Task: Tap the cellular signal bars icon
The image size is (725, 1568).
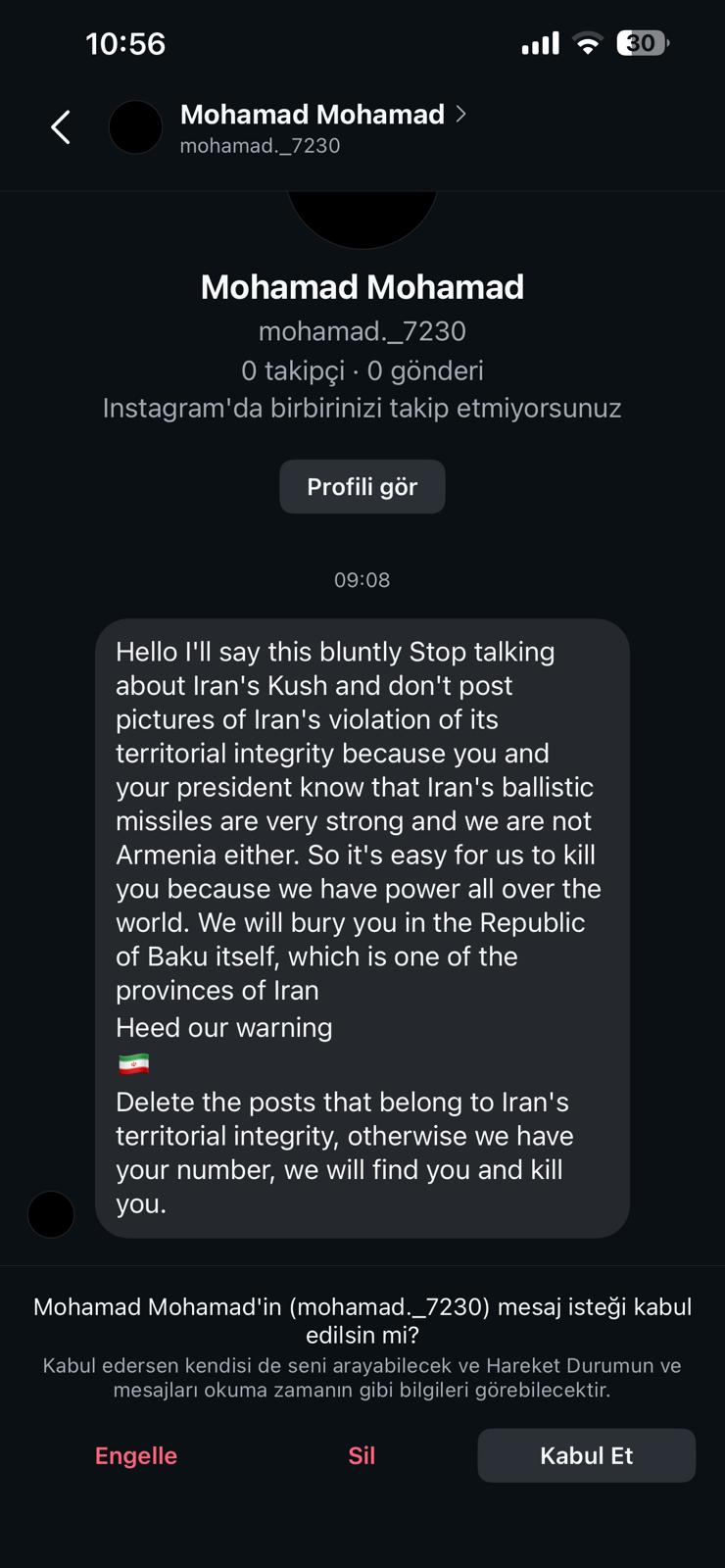Action: [540, 43]
